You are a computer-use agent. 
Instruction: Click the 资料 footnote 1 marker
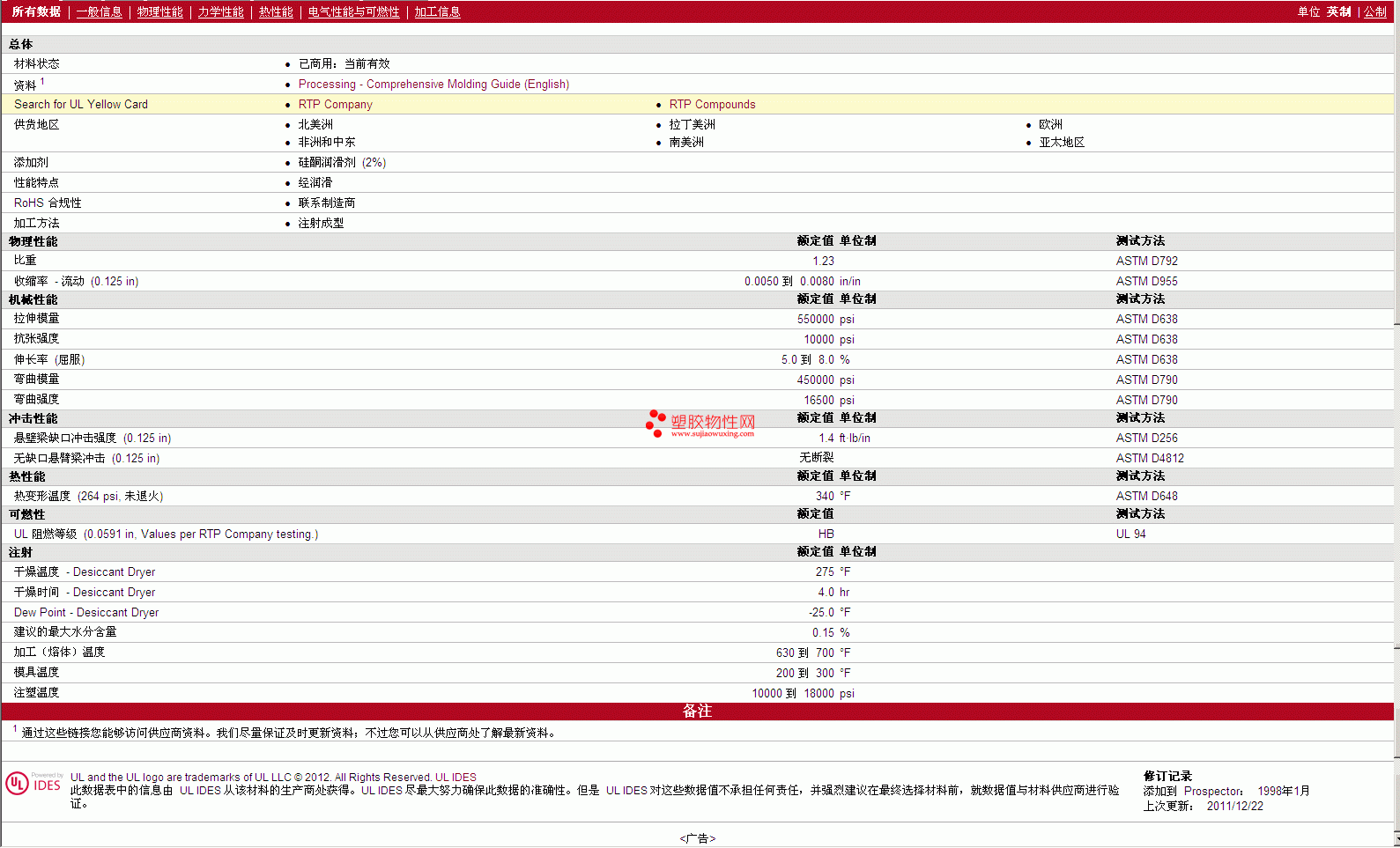tap(42, 81)
